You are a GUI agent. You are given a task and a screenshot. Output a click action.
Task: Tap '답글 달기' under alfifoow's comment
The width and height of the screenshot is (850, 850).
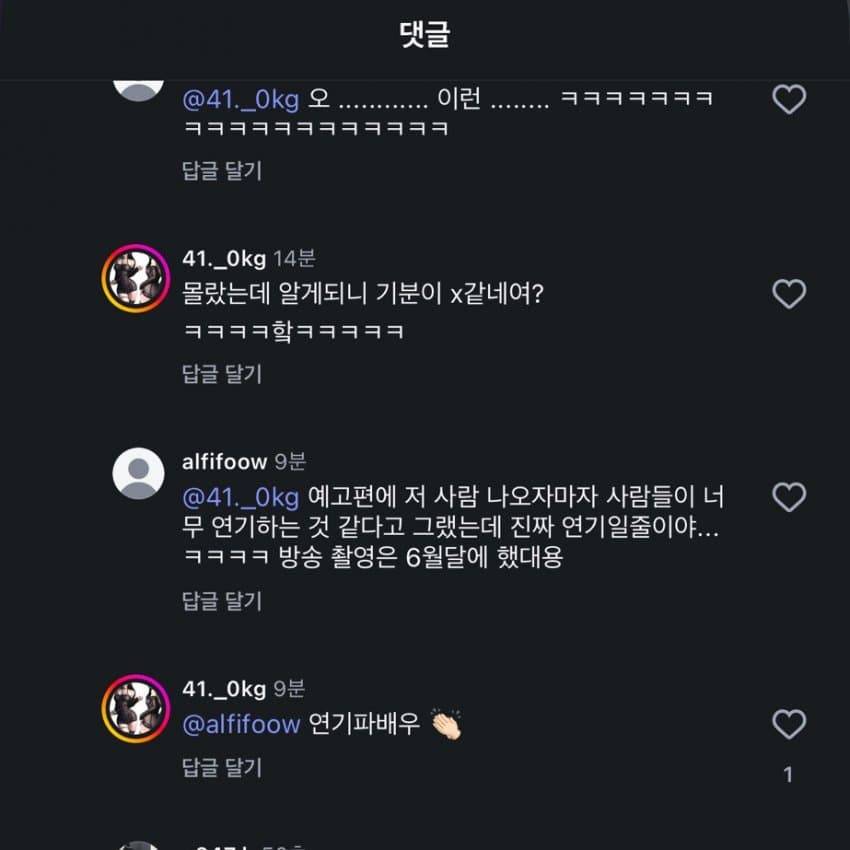tap(221, 601)
